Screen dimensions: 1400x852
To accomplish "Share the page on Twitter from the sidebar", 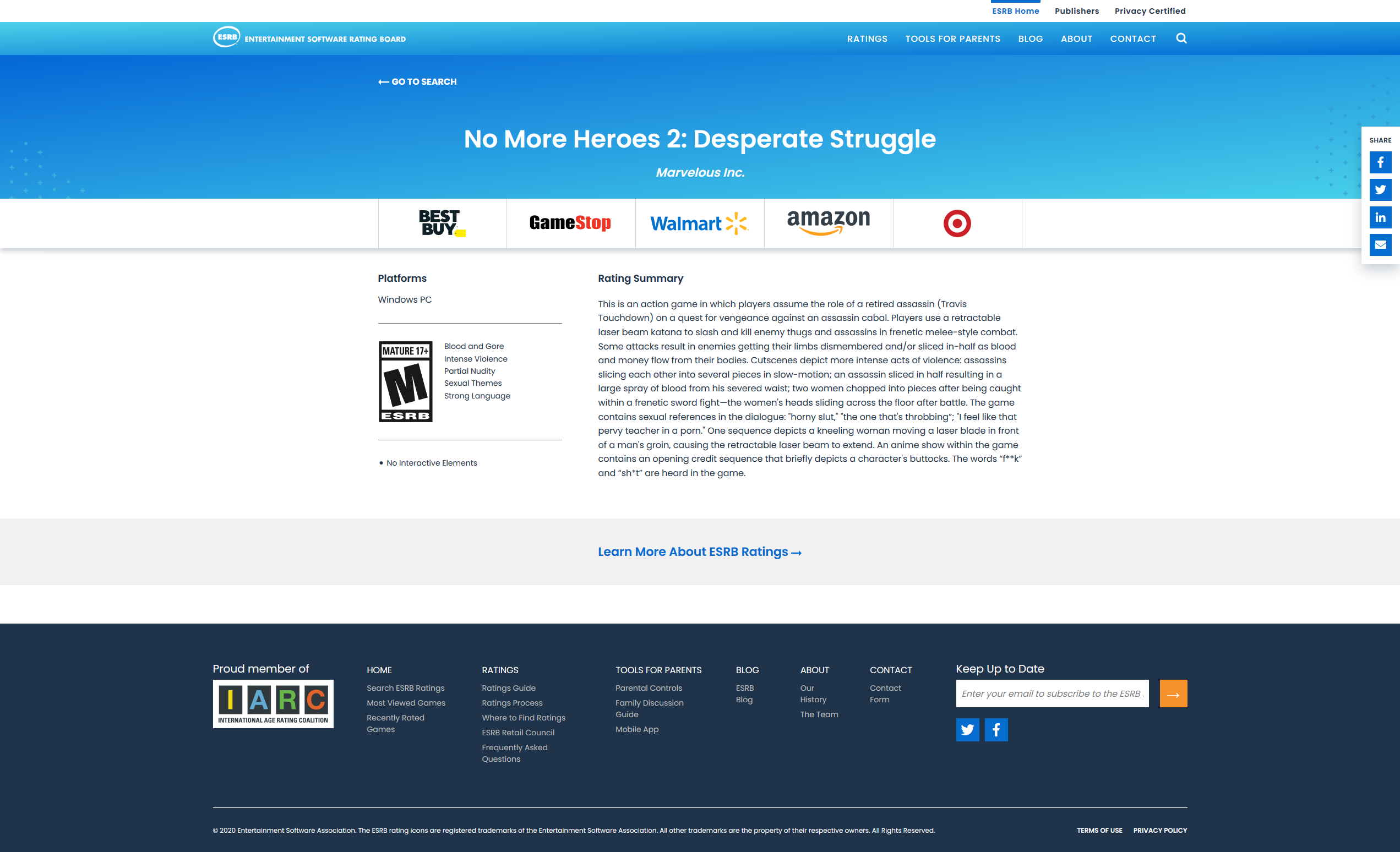I will 1380,190.
